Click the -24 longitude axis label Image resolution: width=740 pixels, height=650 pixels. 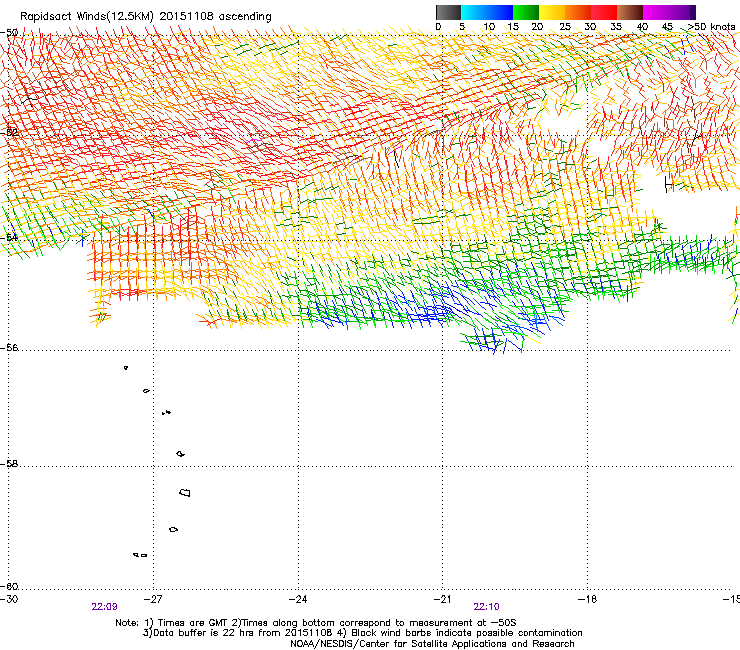[x=298, y=599]
